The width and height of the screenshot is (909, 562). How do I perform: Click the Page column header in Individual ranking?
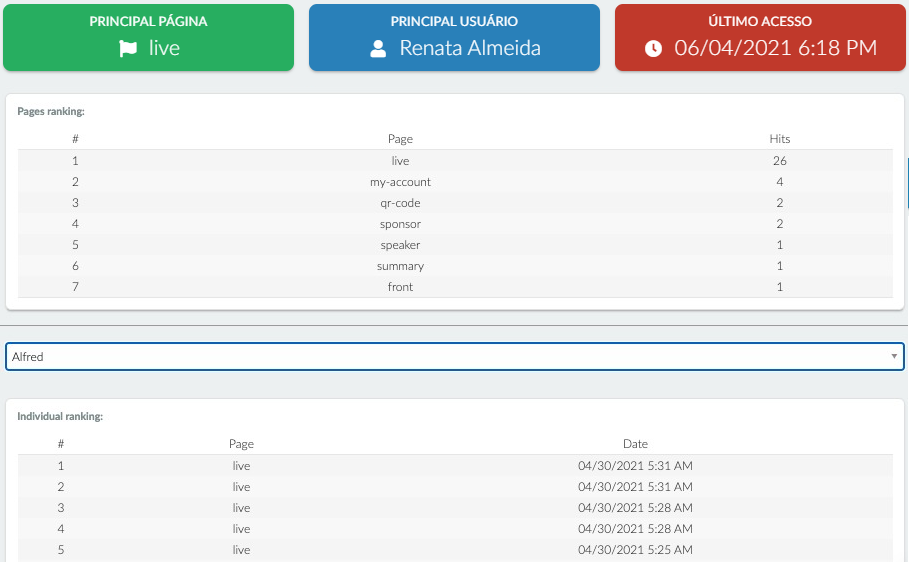pyautogui.click(x=241, y=444)
